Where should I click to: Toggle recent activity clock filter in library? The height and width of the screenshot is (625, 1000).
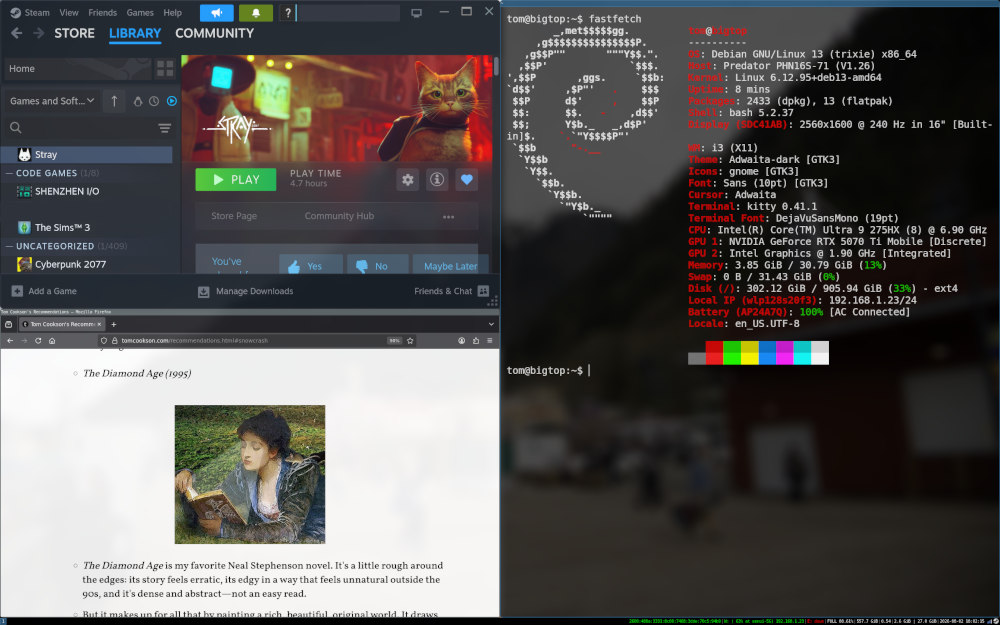point(154,101)
